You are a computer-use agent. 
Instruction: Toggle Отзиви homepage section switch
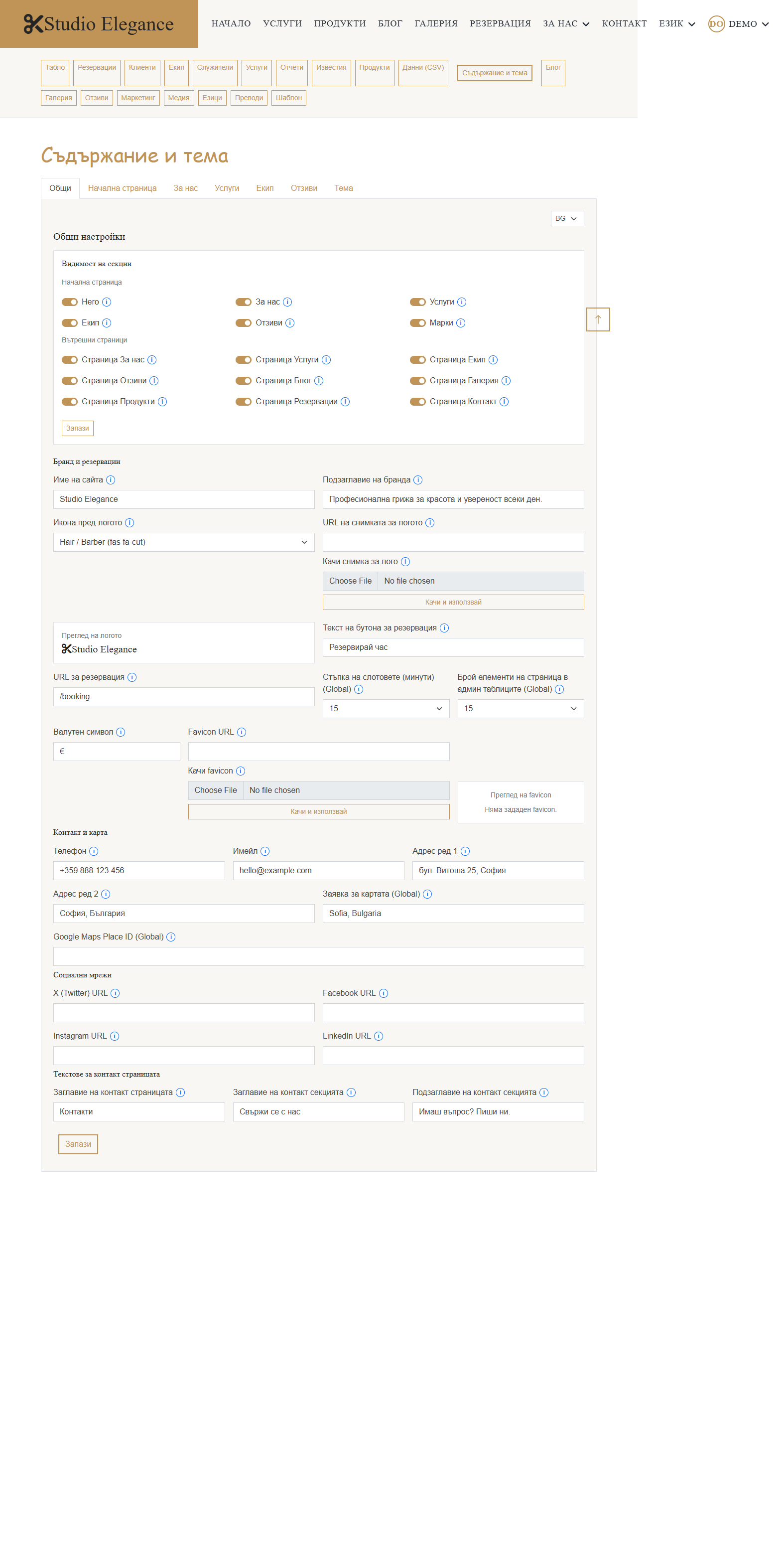244,323
